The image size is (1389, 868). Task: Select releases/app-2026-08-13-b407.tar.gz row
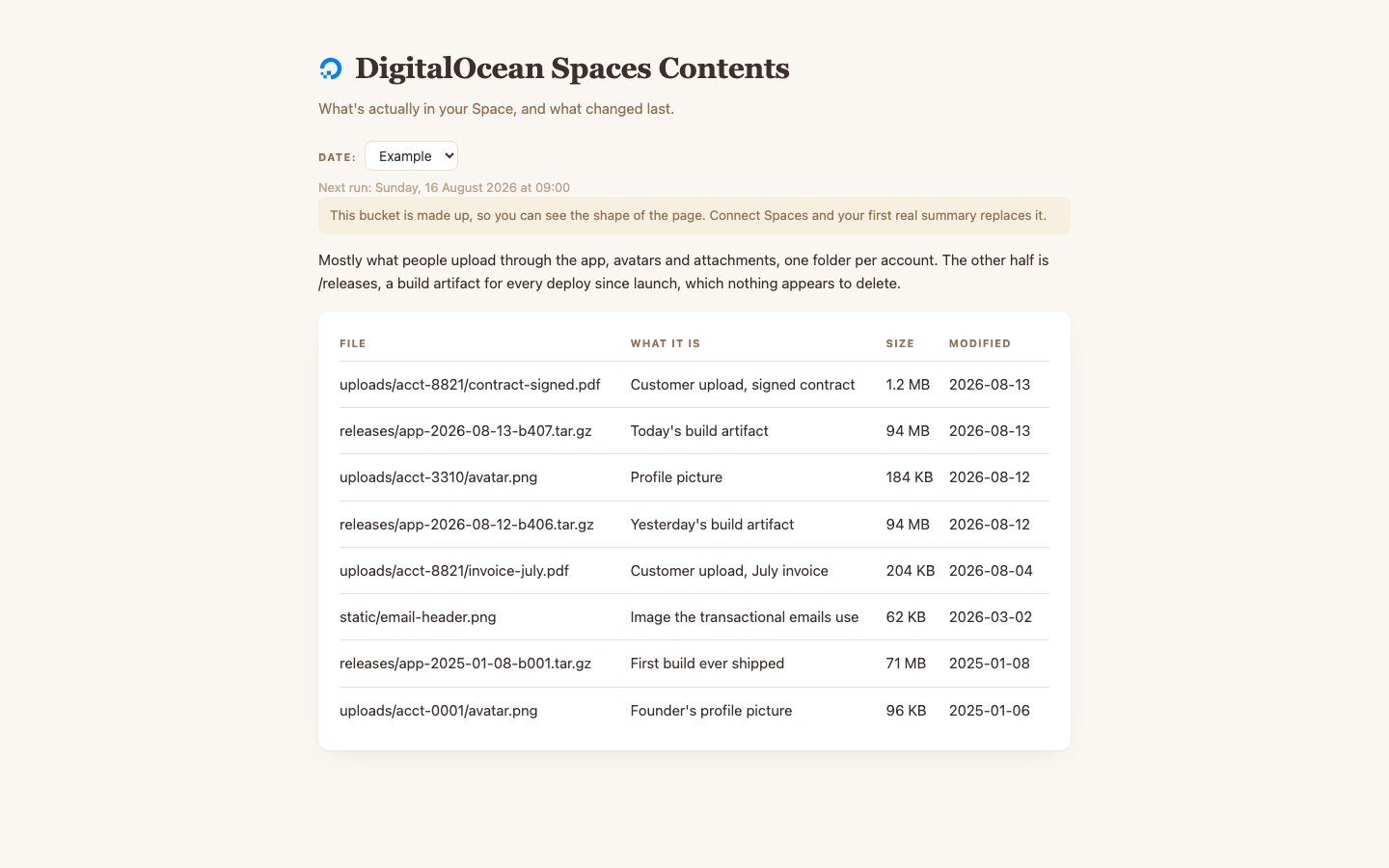click(x=694, y=431)
